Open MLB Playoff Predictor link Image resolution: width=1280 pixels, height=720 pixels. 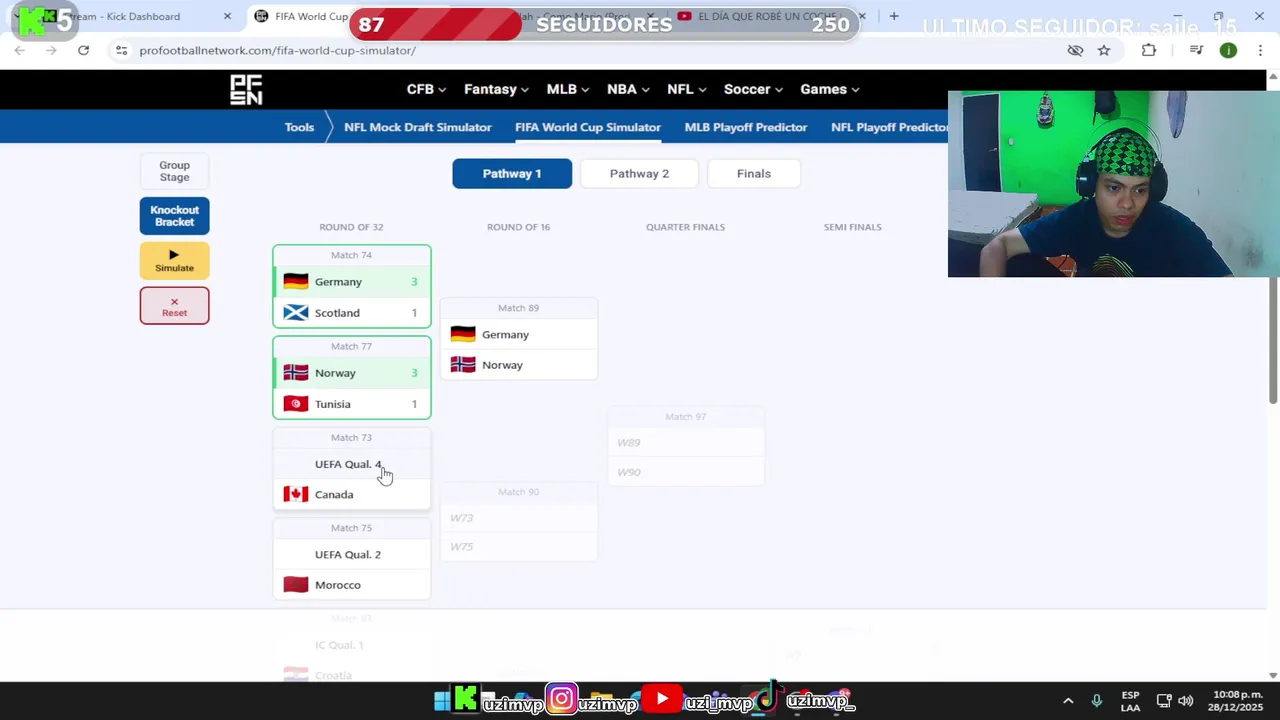(746, 127)
